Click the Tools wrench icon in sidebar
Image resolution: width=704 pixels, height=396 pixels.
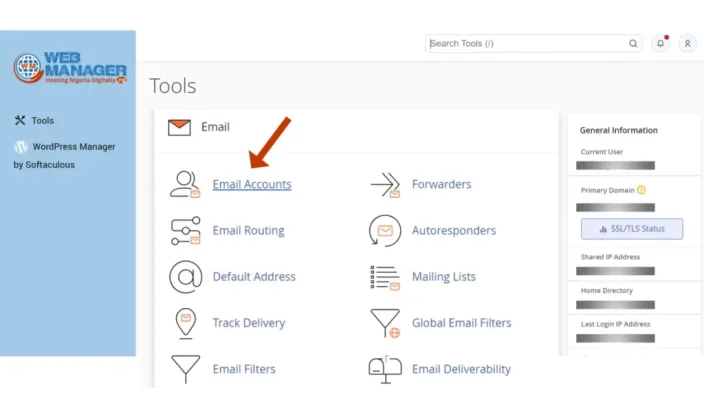click(x=20, y=120)
